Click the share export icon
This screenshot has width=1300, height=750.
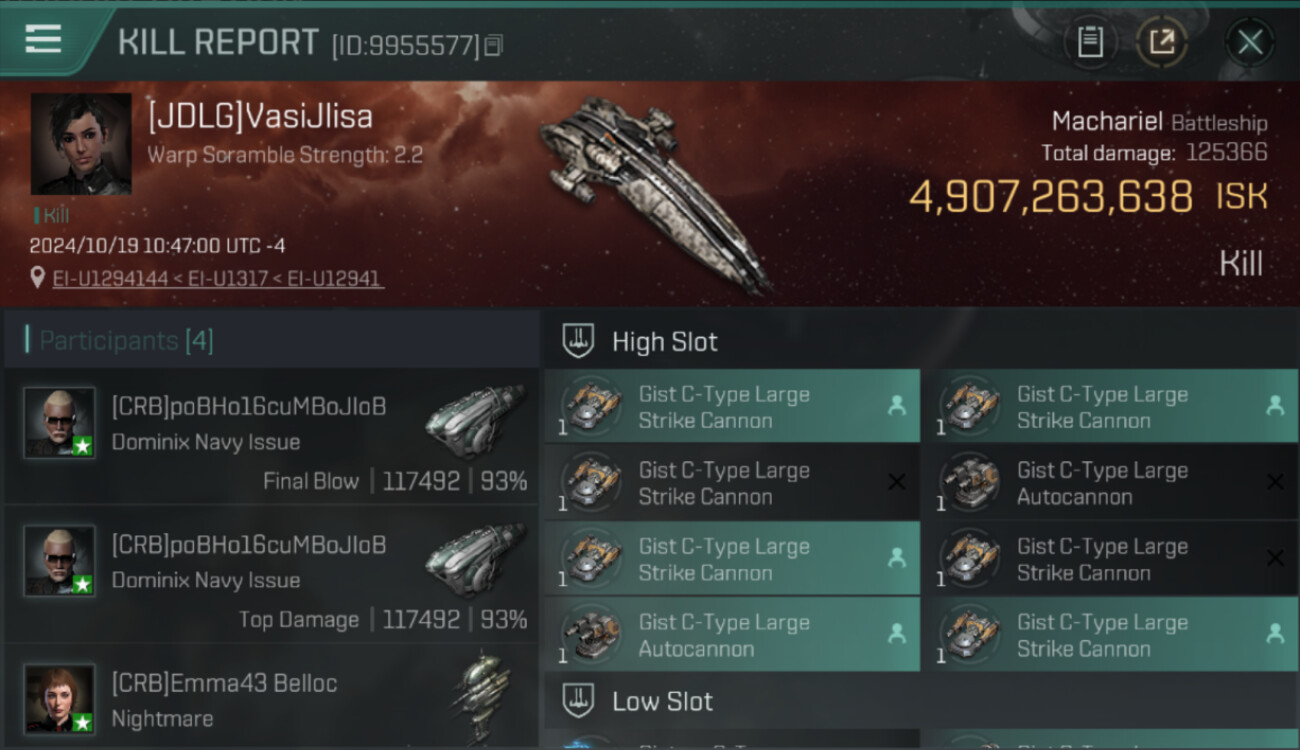click(1161, 42)
